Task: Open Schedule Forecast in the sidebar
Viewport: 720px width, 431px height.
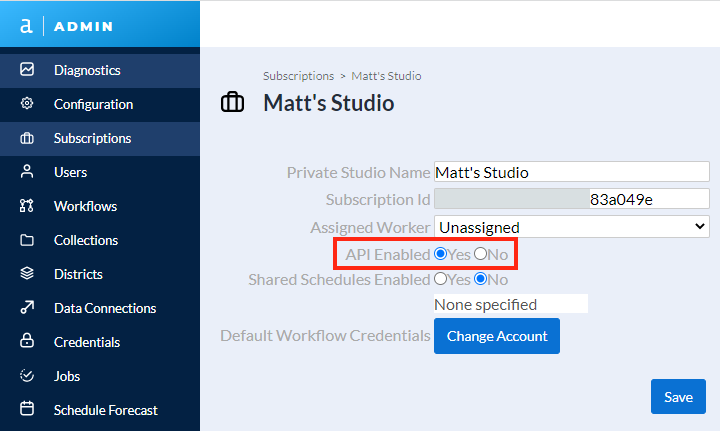Action: tap(105, 410)
